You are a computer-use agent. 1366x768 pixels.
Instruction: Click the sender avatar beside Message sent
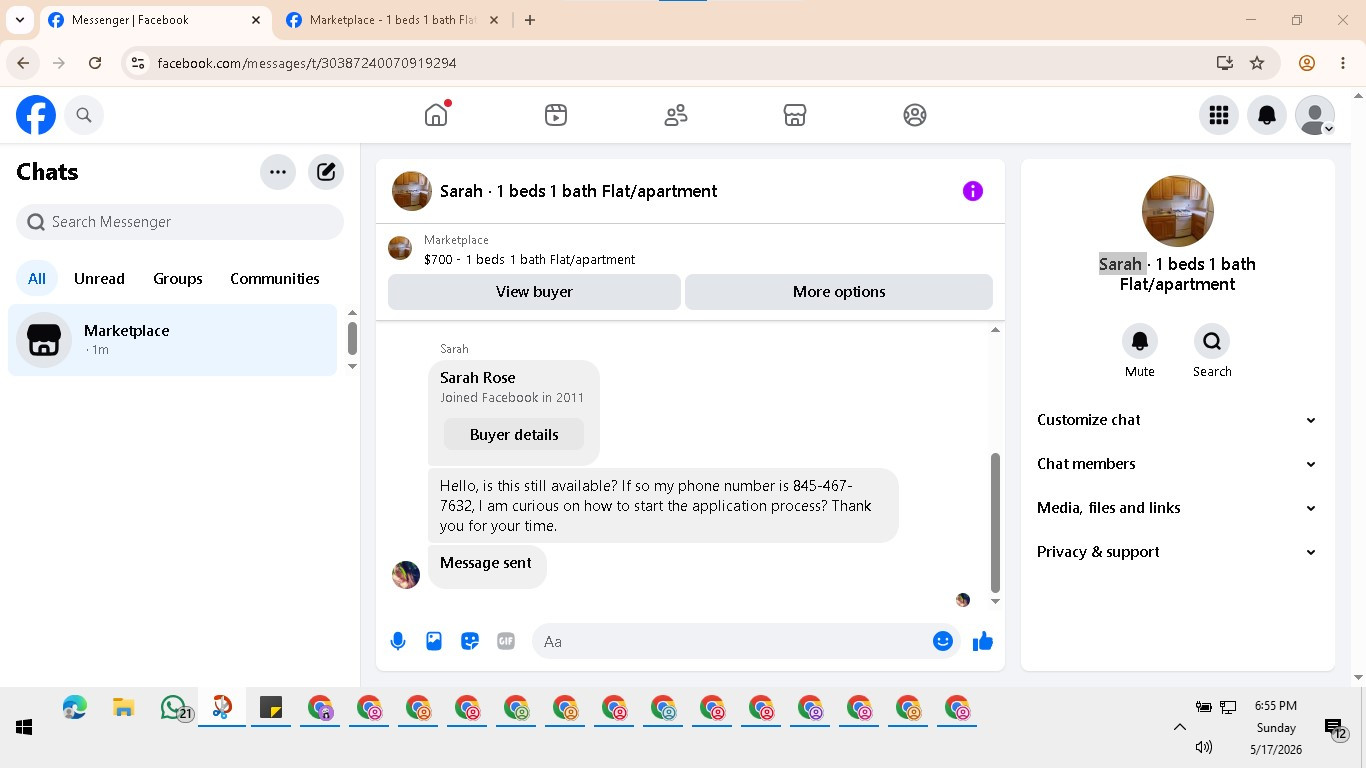[406, 575]
